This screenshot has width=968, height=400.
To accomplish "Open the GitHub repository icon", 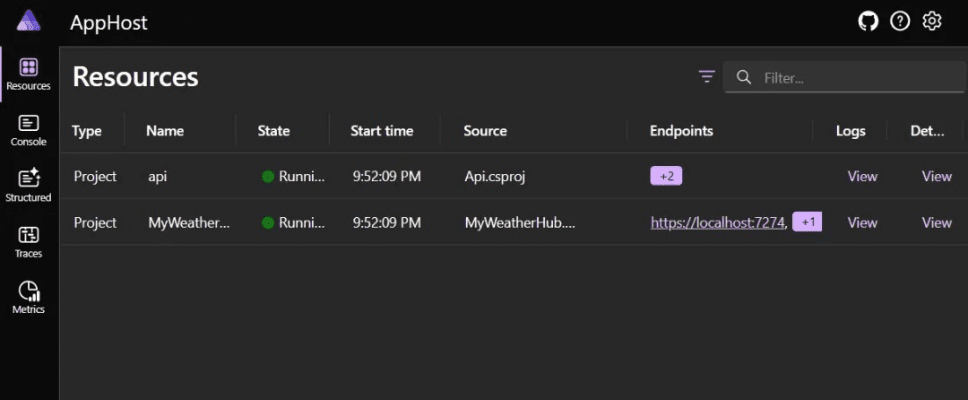I will point(869,21).
